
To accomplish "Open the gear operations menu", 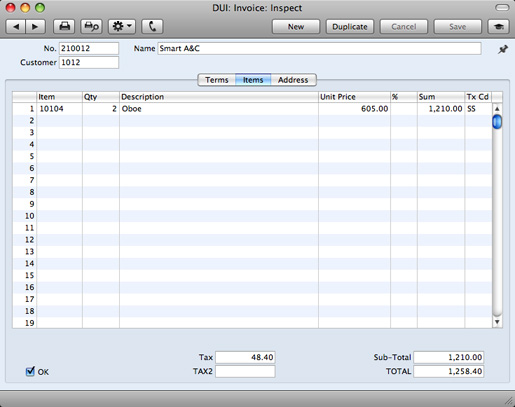I will click(122, 27).
